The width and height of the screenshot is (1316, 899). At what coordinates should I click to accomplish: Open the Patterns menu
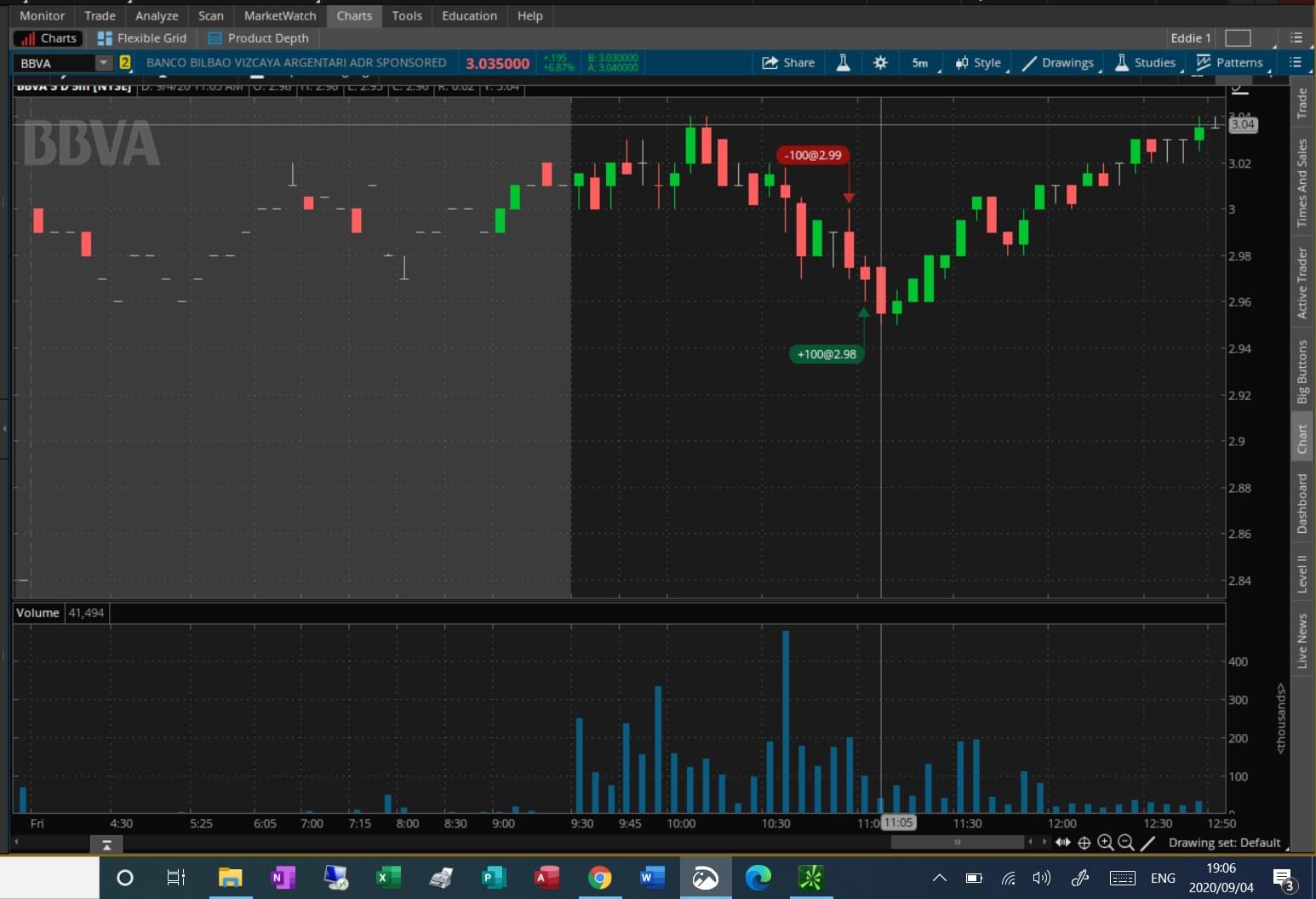[x=1231, y=62]
